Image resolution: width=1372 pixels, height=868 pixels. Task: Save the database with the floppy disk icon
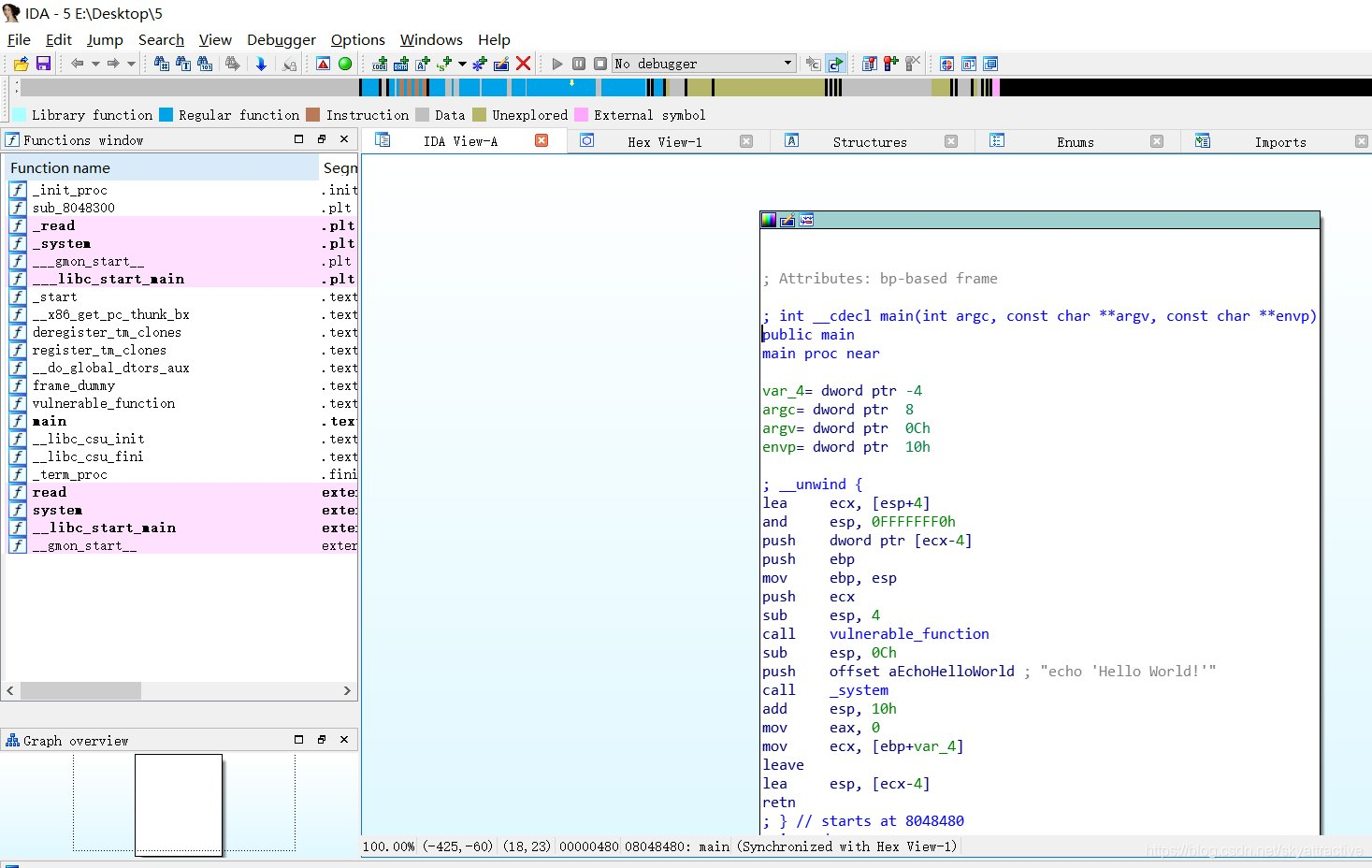coord(43,64)
